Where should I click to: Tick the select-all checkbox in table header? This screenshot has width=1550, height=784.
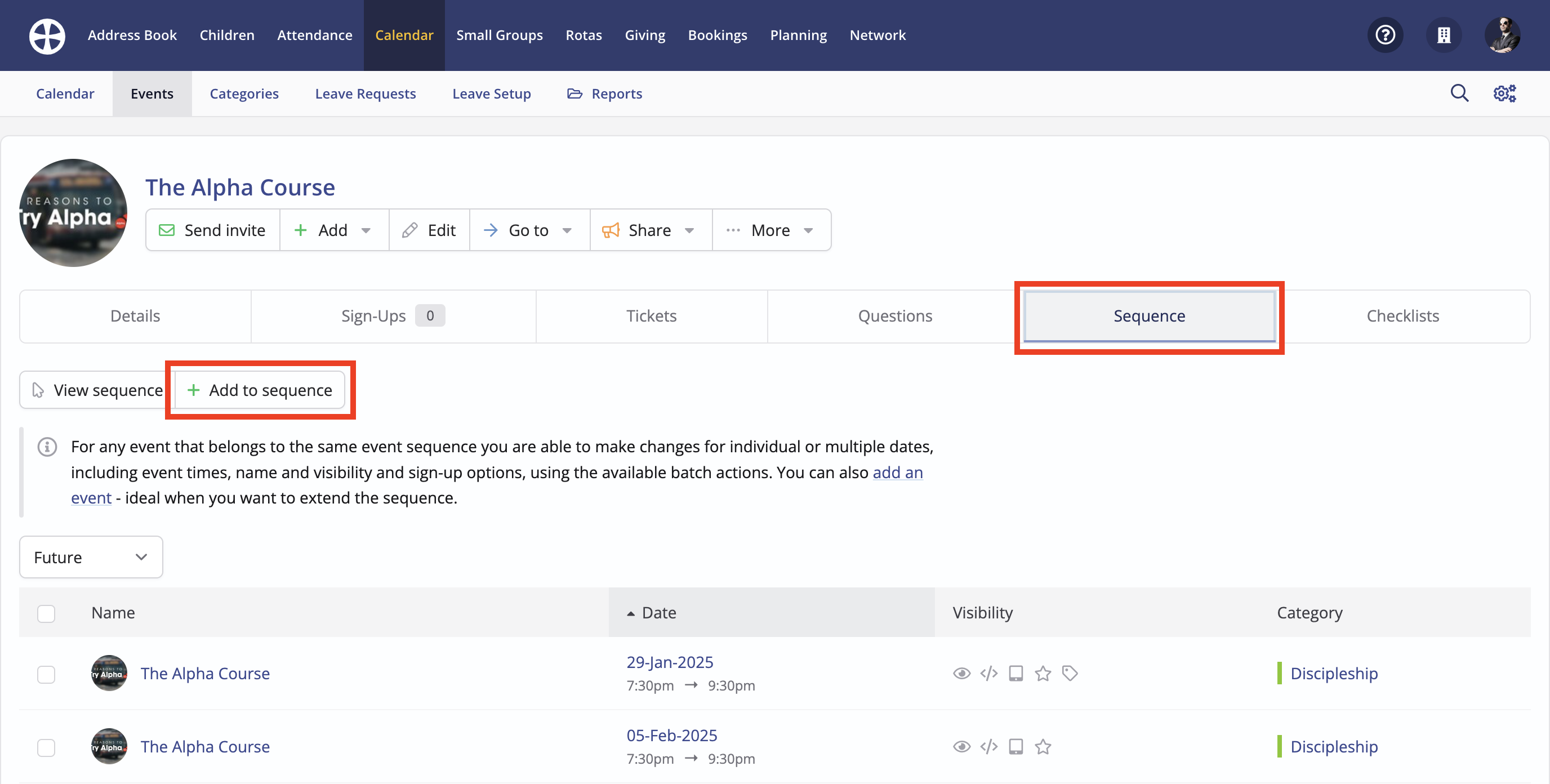point(46,613)
